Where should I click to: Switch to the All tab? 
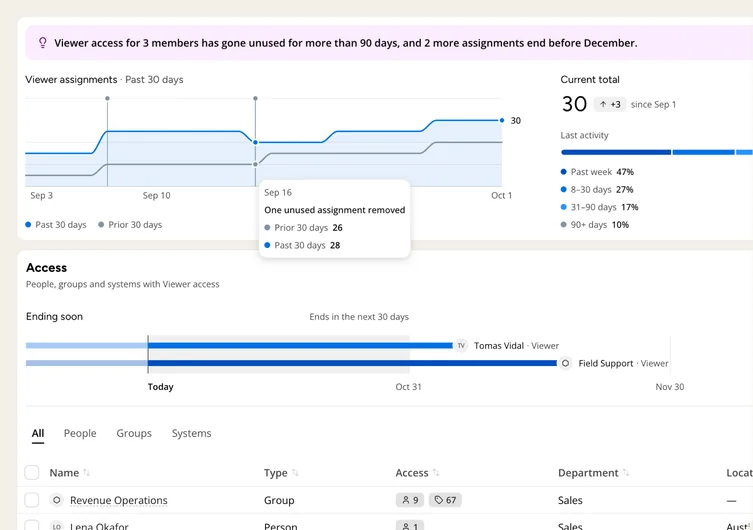38,433
